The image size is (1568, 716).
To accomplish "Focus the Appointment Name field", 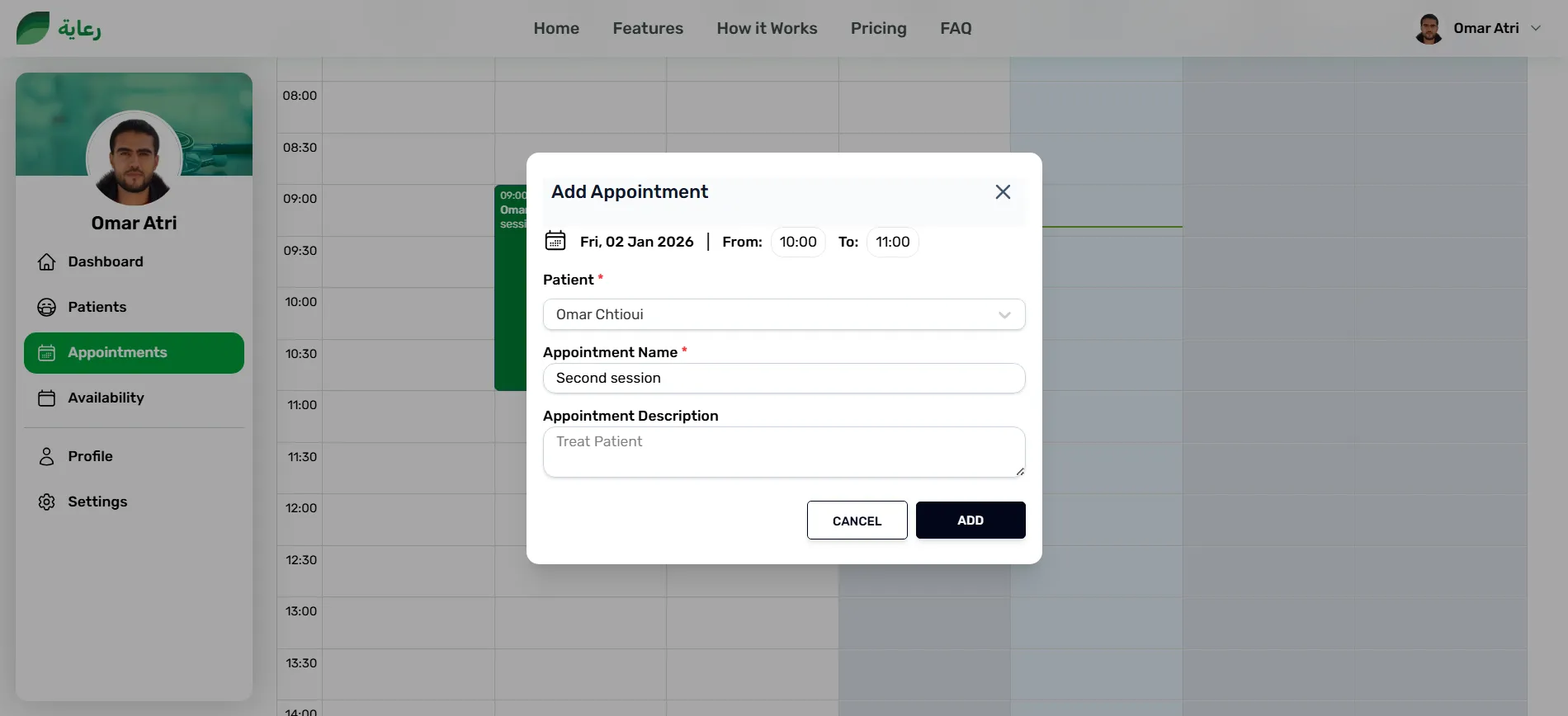I will point(784,378).
